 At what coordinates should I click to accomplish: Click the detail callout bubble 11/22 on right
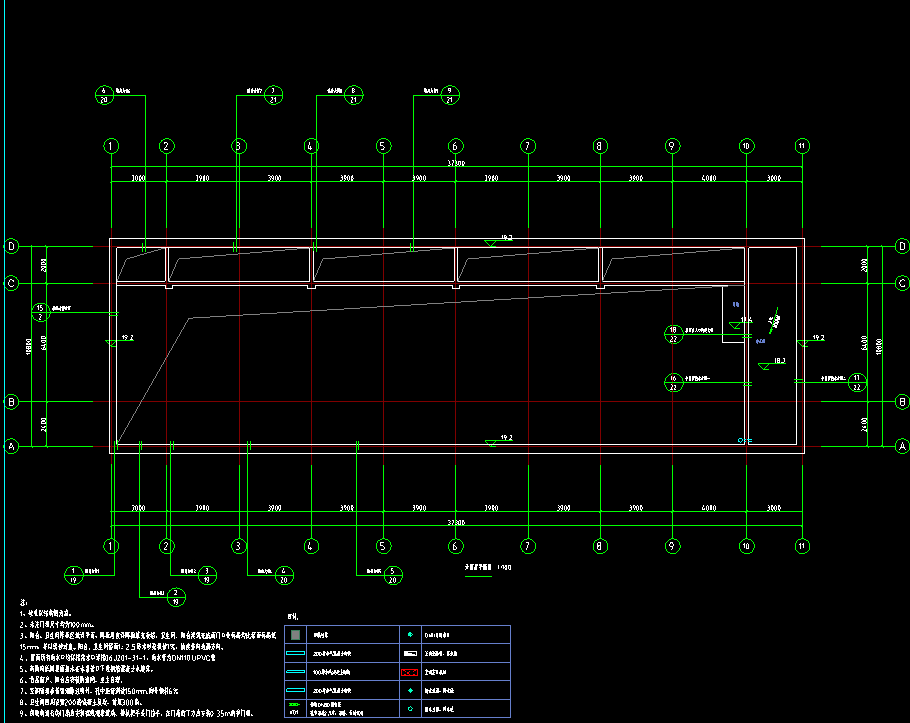tap(857, 382)
